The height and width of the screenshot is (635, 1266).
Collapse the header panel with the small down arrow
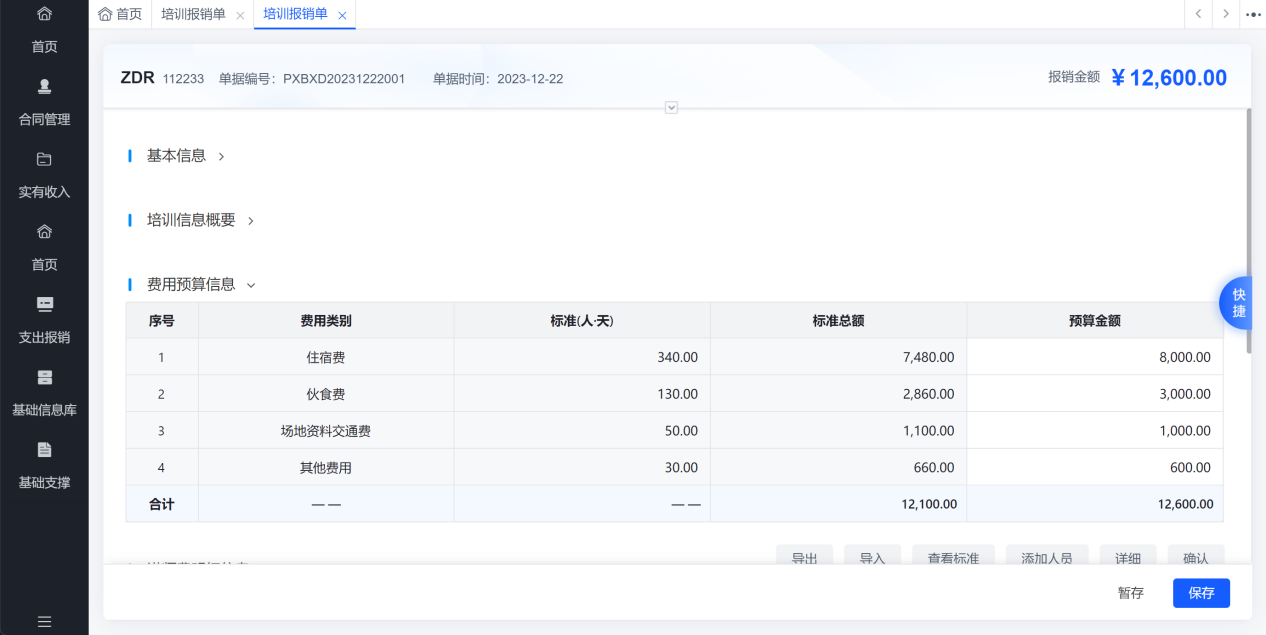tap(672, 107)
